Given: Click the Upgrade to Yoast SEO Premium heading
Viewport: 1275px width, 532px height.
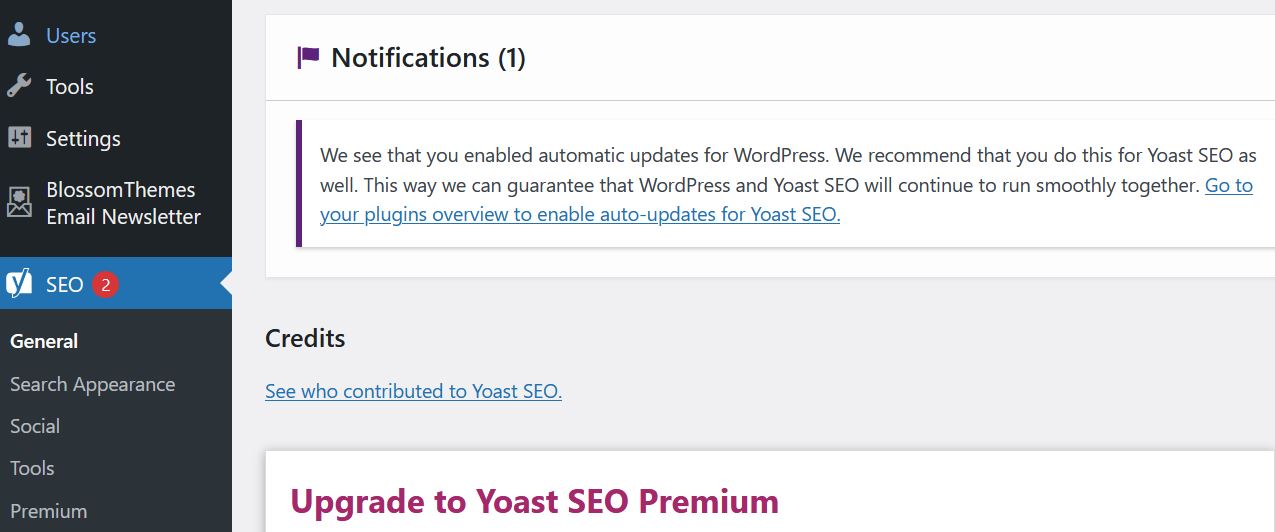Looking at the screenshot, I should click(534, 500).
